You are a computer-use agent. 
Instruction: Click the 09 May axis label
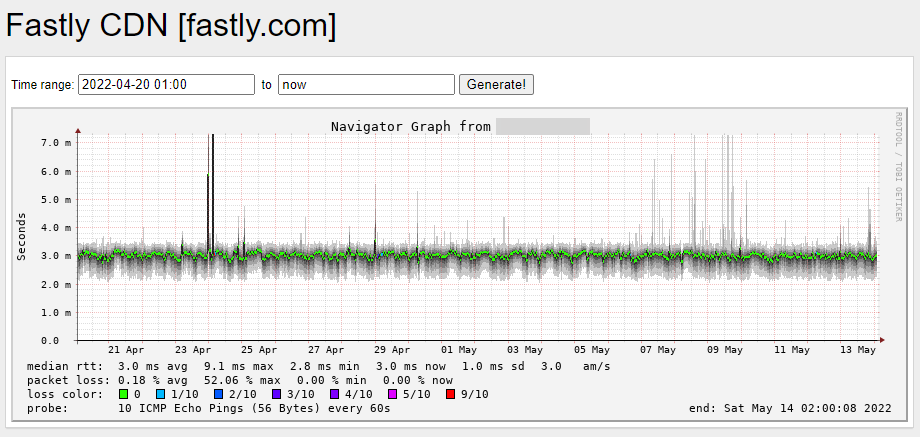[x=726, y=350]
